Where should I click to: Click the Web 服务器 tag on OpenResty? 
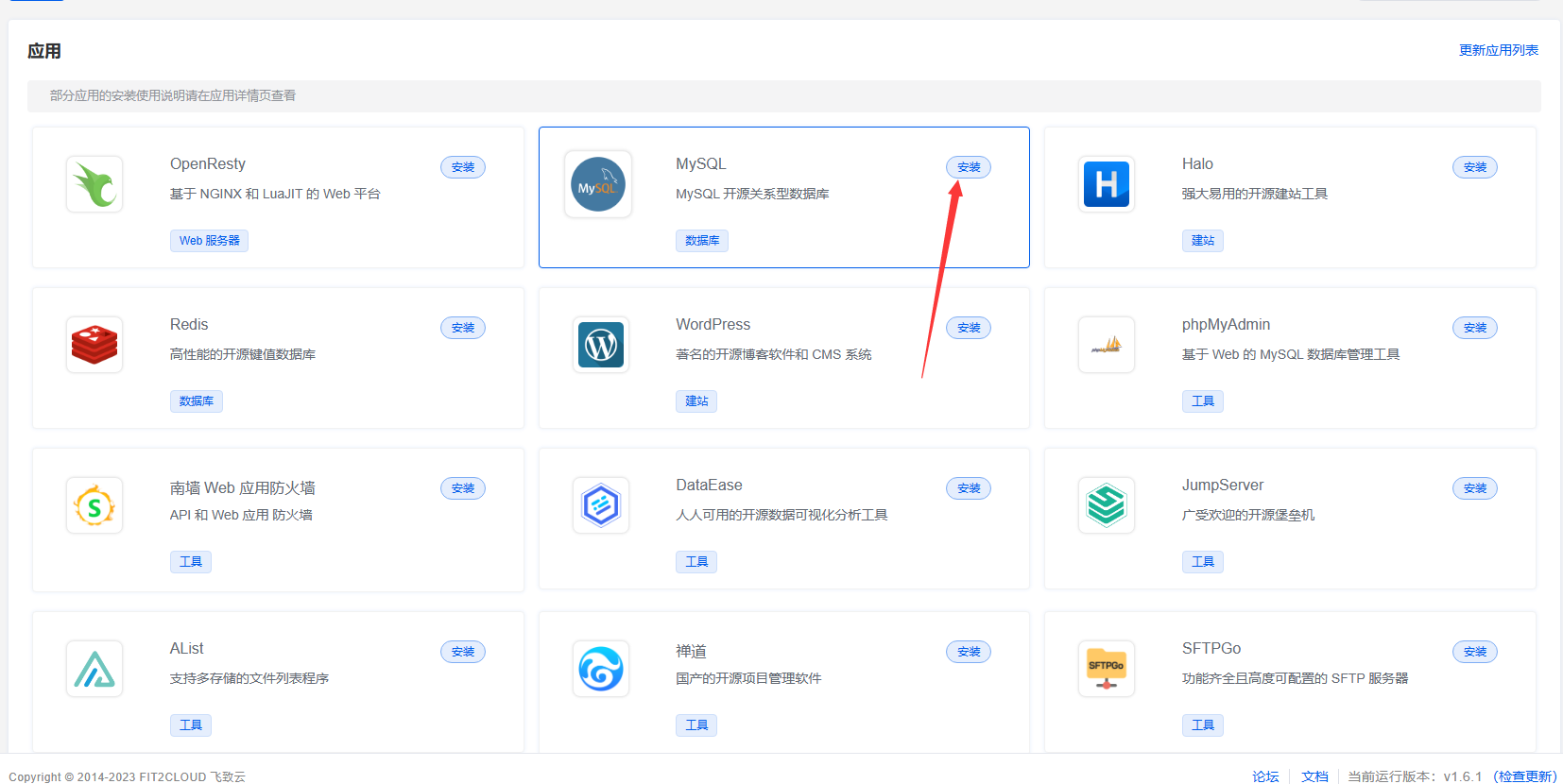[x=210, y=241]
